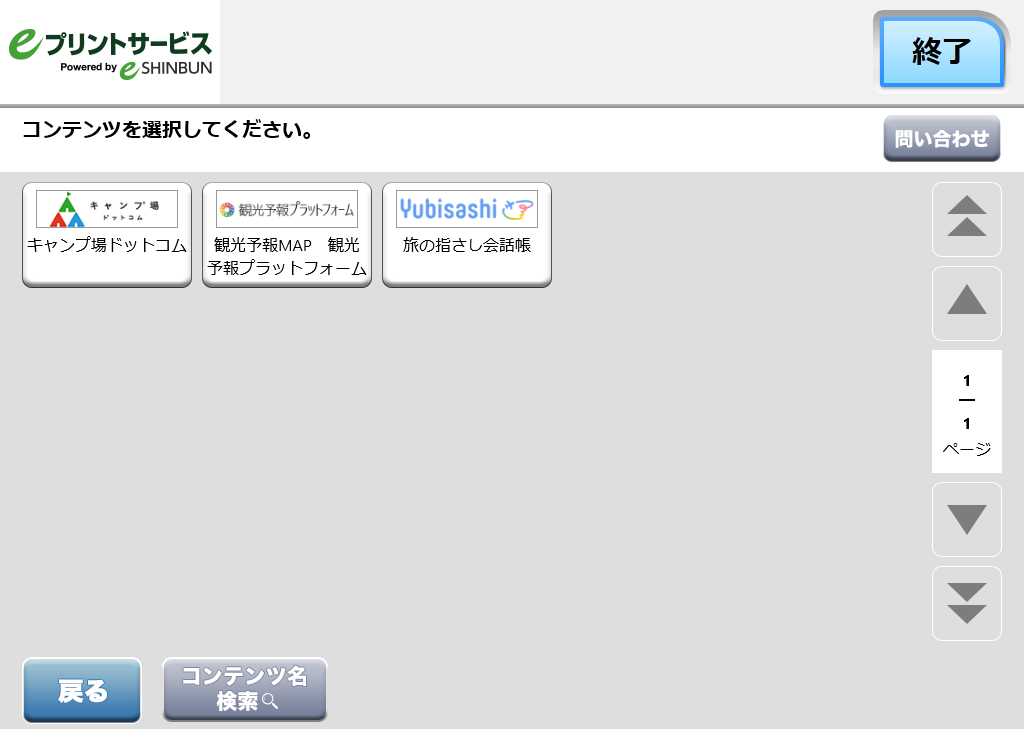The width and height of the screenshot is (1024, 730).
Task: Select the 旅の指さし会話帳 Yubisashi tile
Action: pos(467,234)
